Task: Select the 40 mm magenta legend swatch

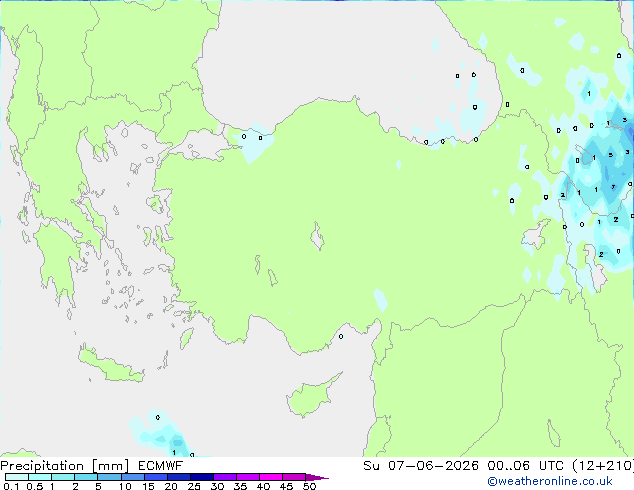Action: pyautogui.click(x=271, y=477)
